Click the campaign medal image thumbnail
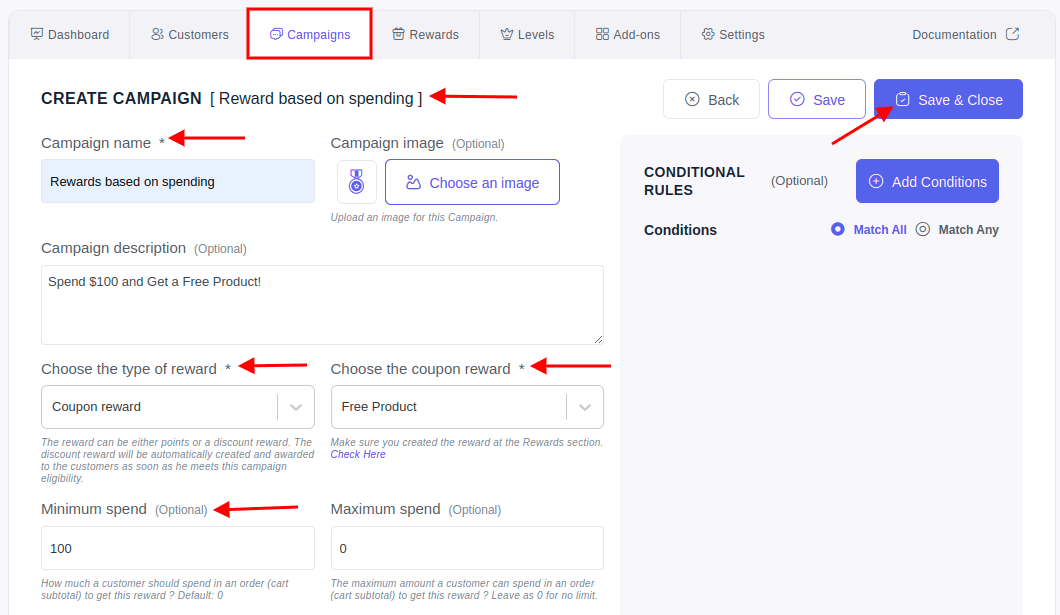1060x615 pixels. 356,182
